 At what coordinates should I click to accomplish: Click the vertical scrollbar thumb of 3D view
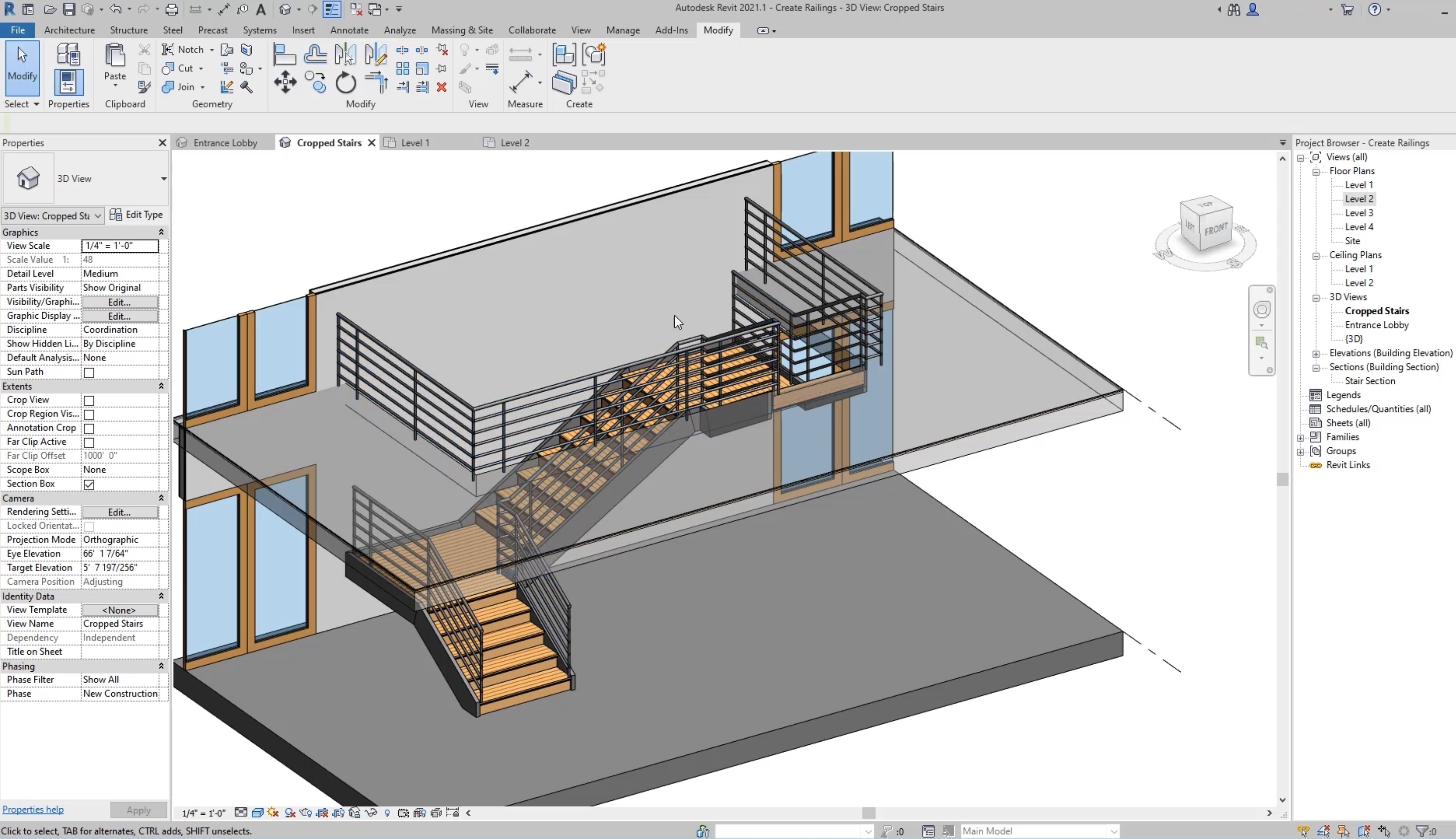click(x=1282, y=479)
